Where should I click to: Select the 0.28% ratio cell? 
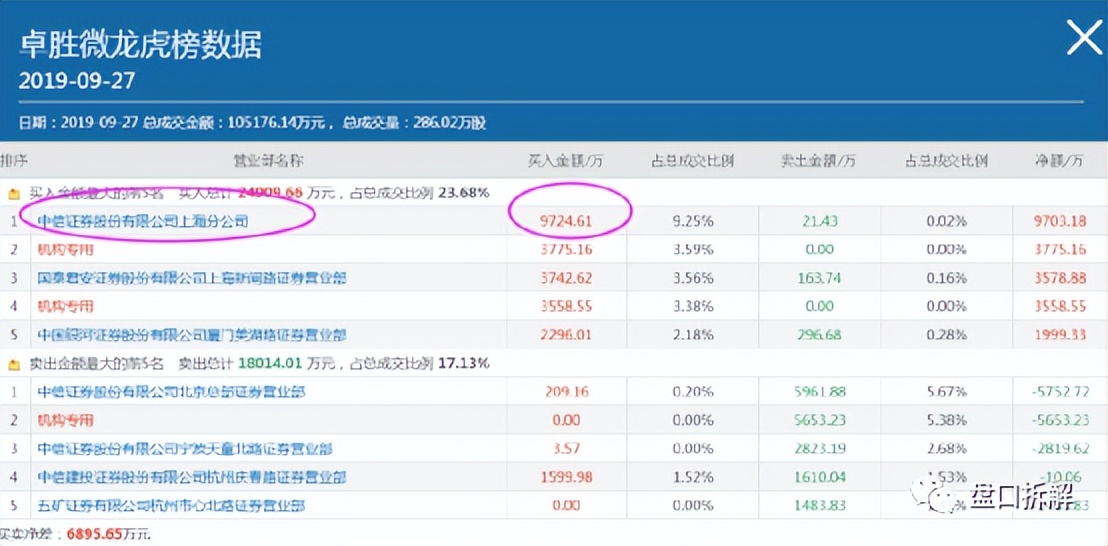[x=945, y=335]
